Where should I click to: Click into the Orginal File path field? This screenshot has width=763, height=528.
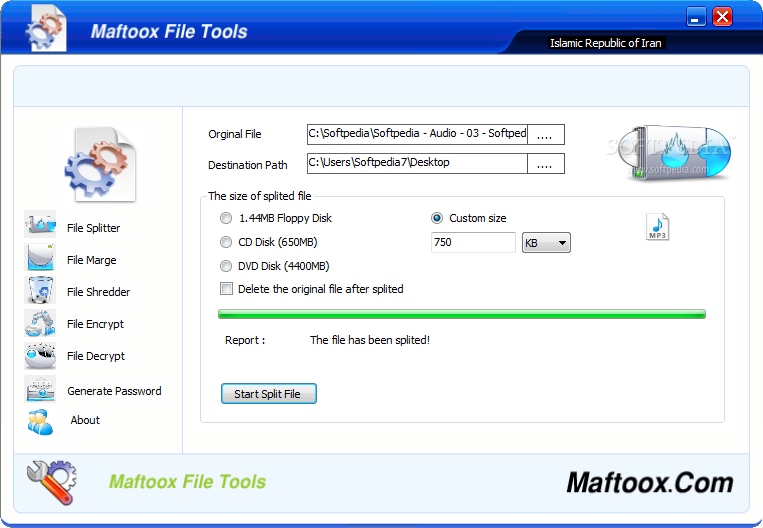pos(417,134)
